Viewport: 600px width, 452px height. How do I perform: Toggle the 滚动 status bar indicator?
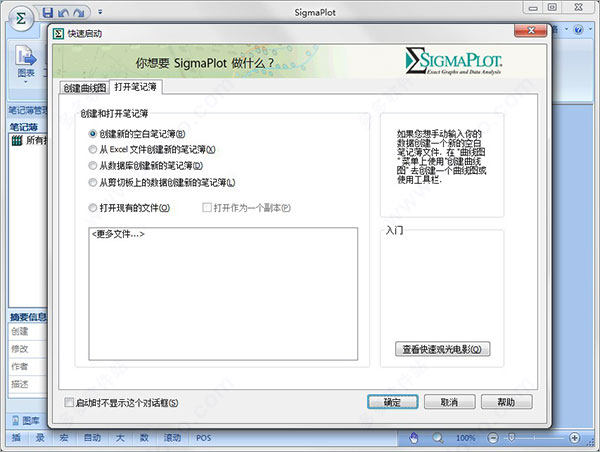172,438
